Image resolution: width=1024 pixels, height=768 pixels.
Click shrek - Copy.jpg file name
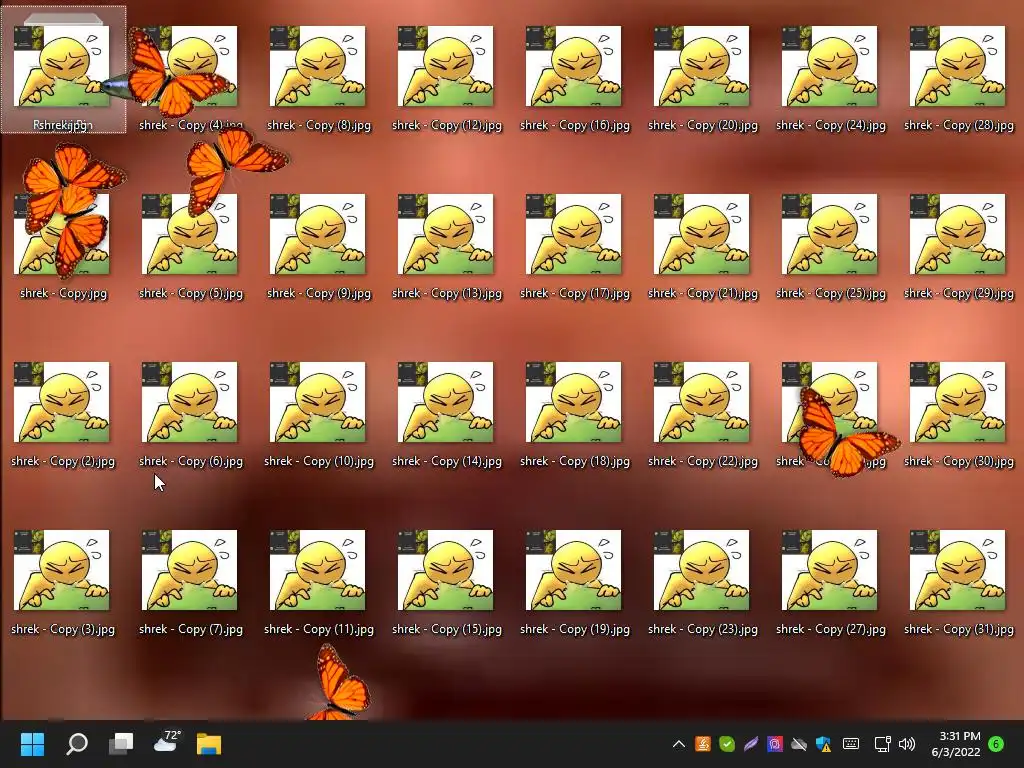click(63, 293)
